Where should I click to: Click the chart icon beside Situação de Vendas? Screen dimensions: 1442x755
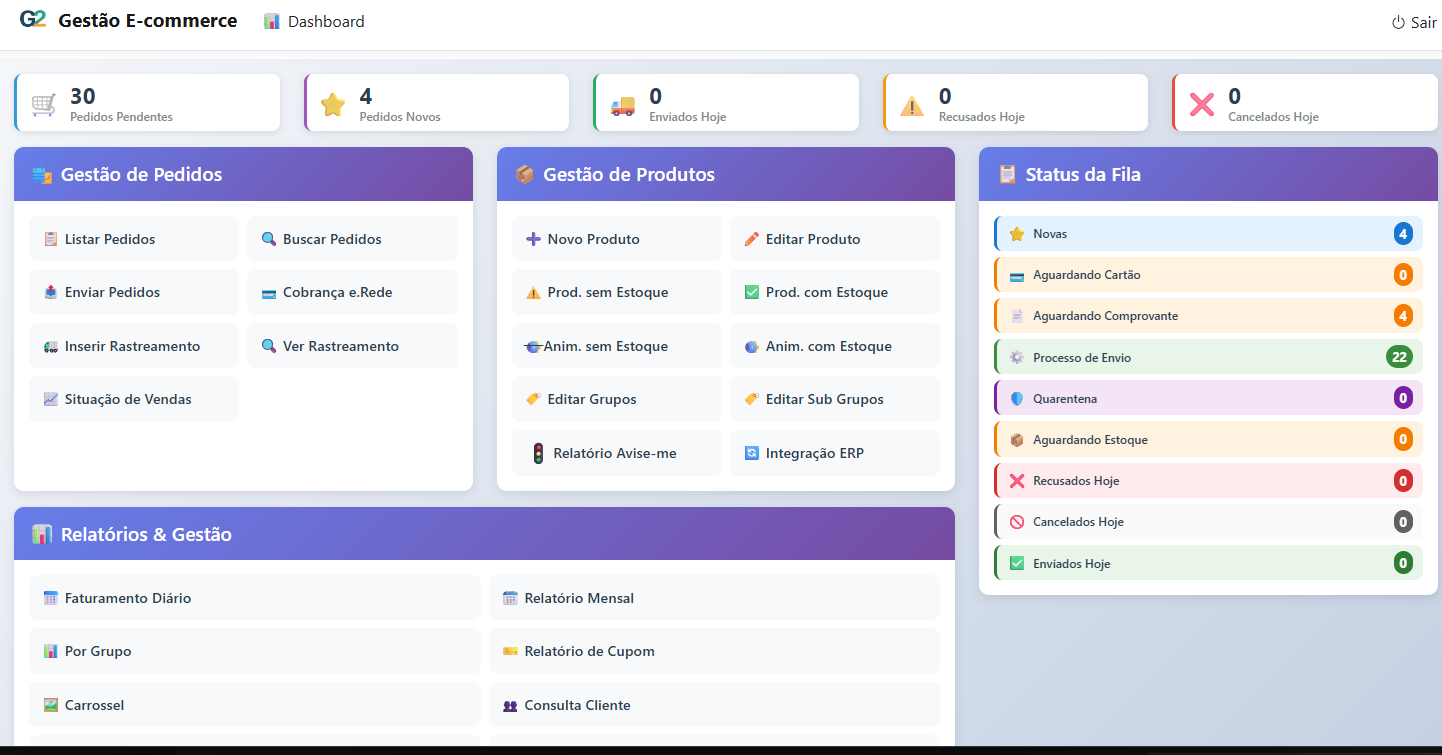point(51,399)
